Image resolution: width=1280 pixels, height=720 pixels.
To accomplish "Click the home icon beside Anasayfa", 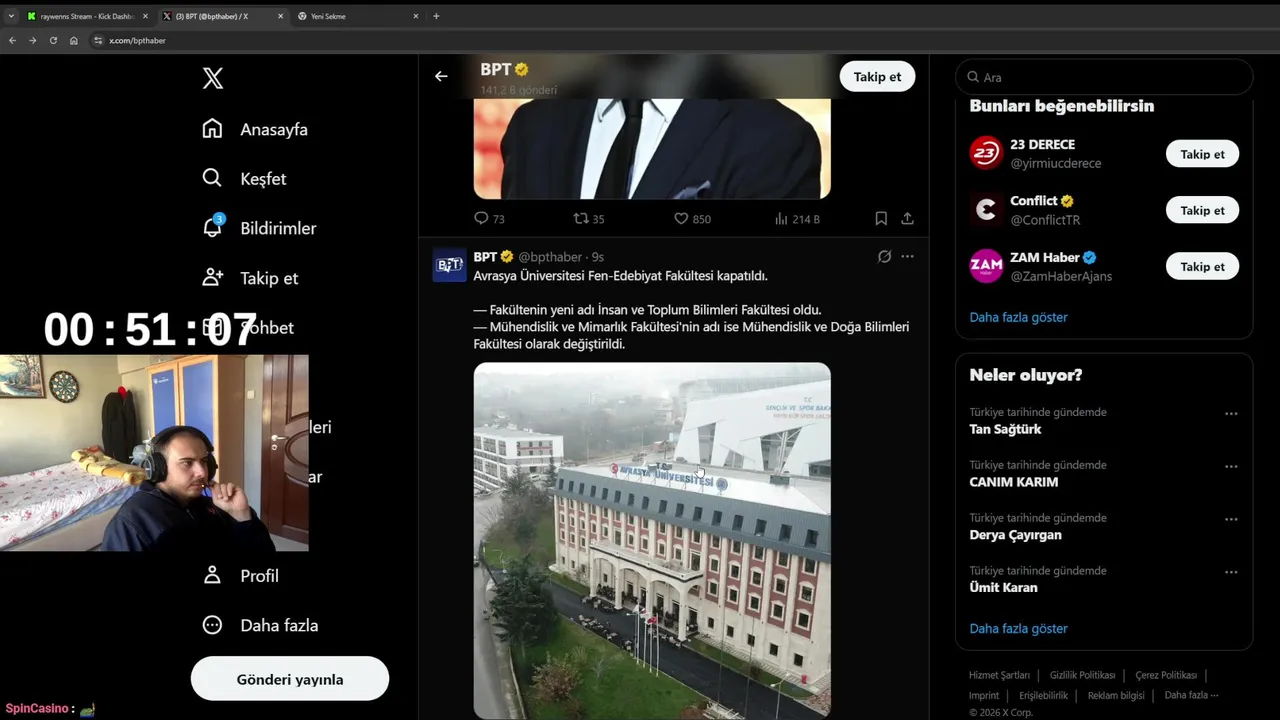I will click(212, 129).
